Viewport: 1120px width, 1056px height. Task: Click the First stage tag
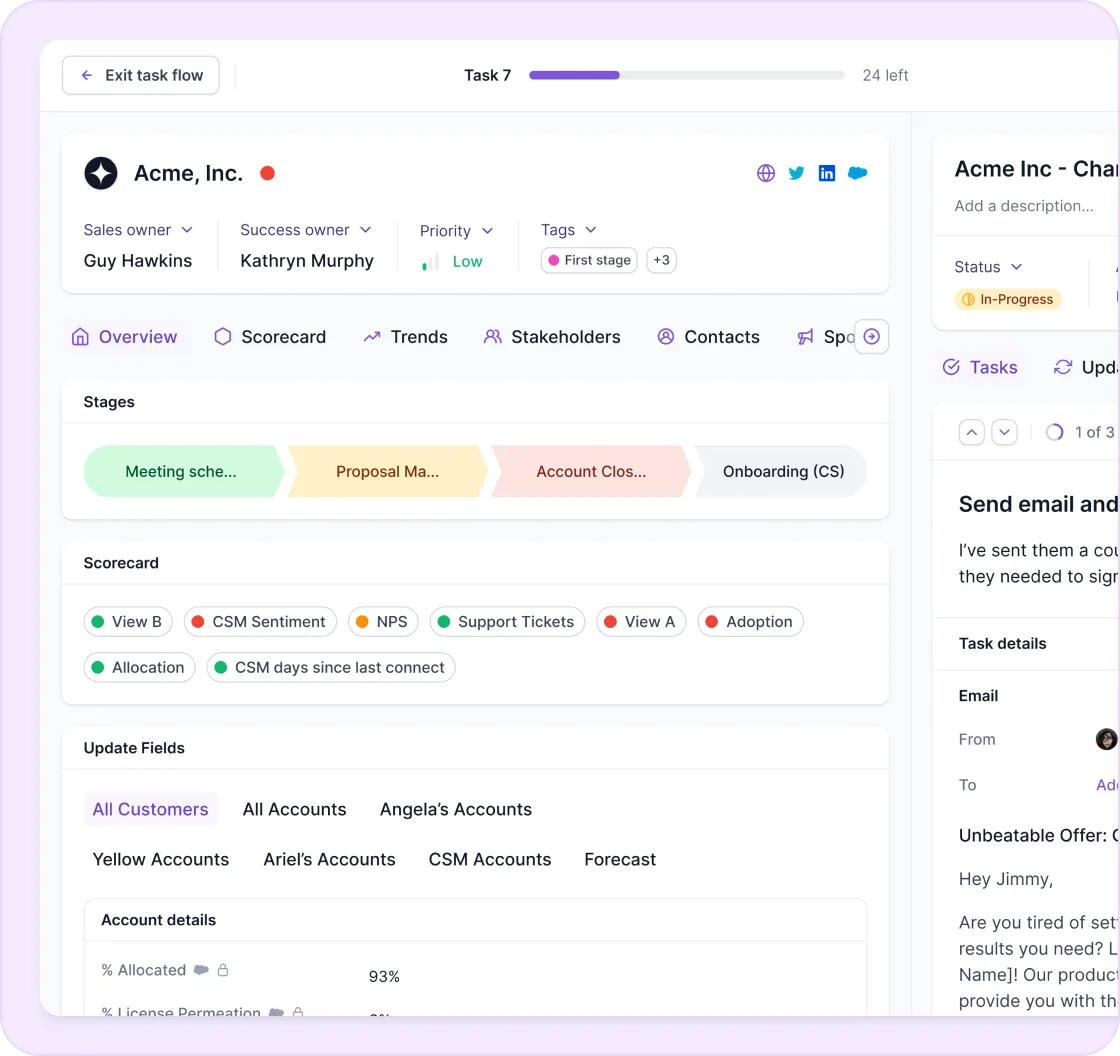589,260
